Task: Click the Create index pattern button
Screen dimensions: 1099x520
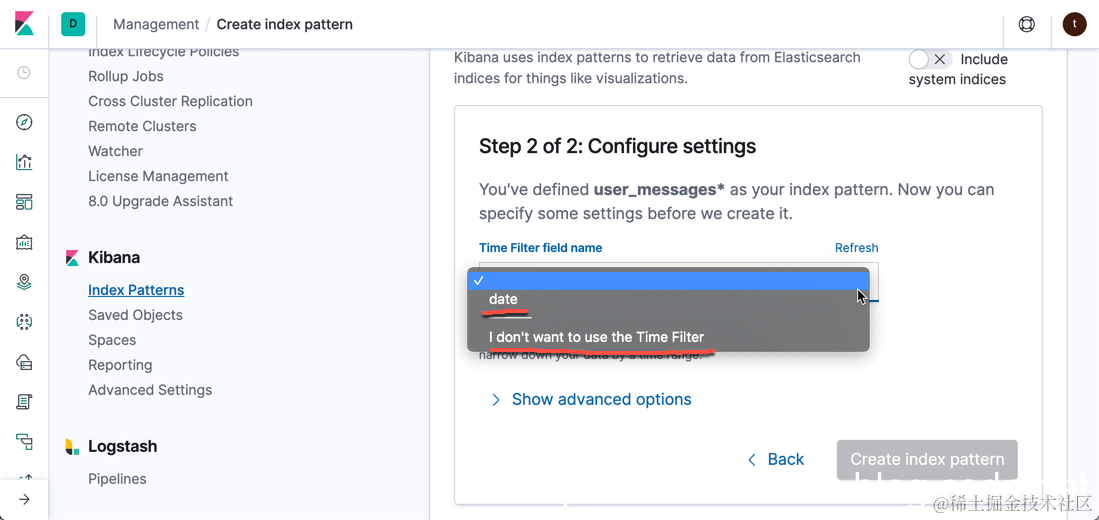Action: point(927,459)
